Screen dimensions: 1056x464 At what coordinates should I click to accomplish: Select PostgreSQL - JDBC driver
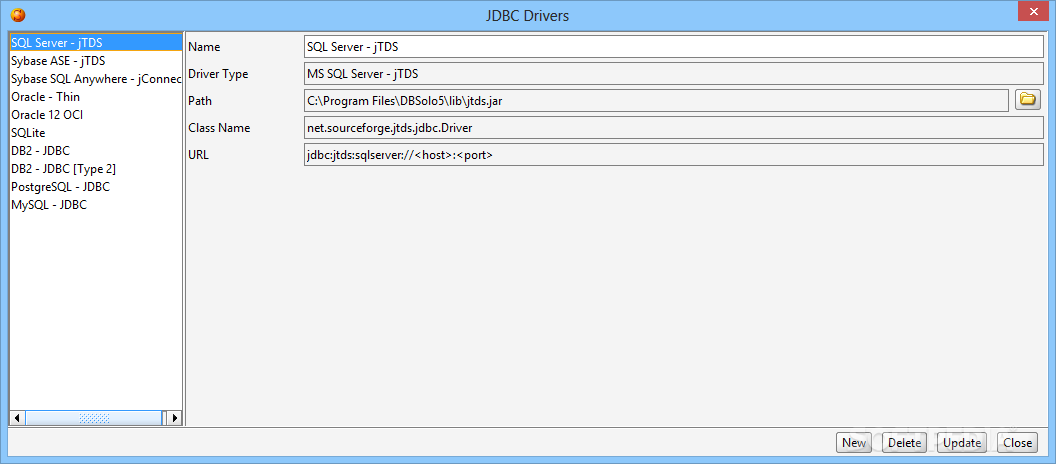[96, 187]
